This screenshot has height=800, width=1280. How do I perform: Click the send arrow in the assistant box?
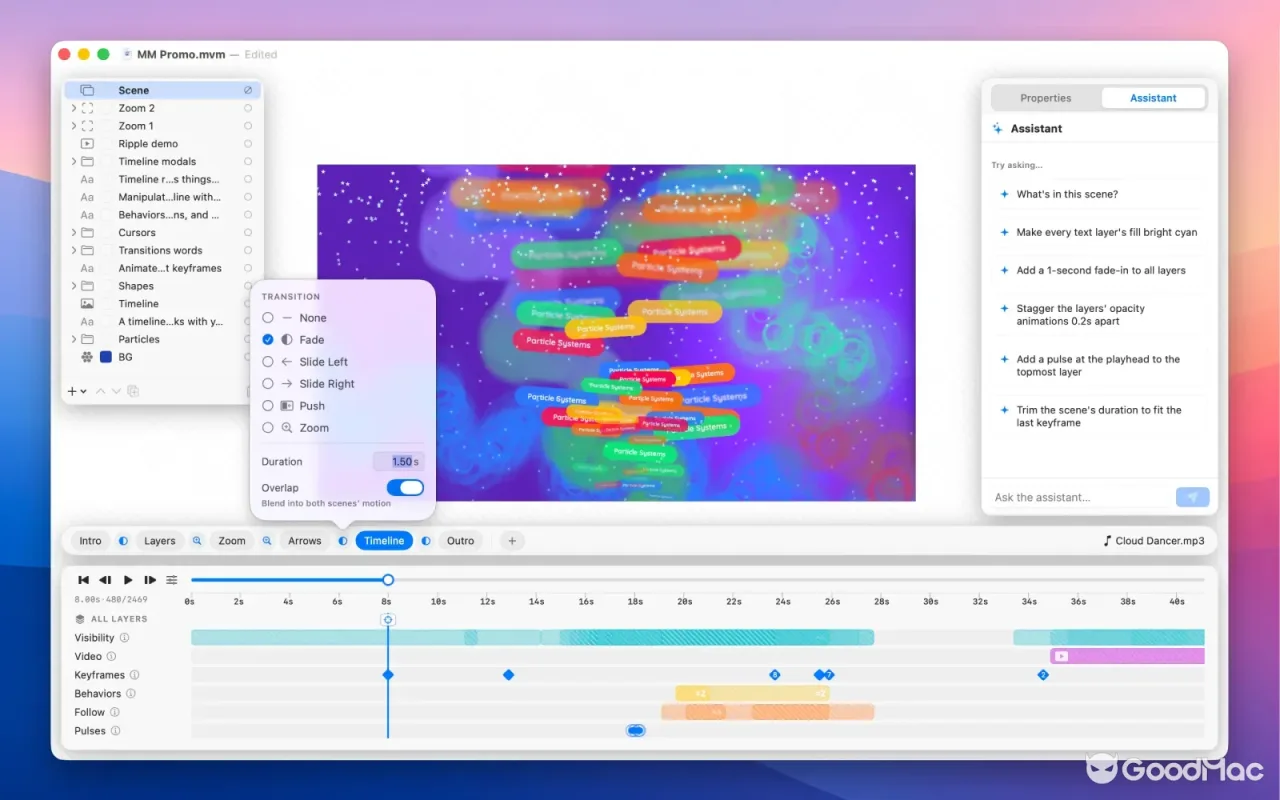pyautogui.click(x=1192, y=497)
